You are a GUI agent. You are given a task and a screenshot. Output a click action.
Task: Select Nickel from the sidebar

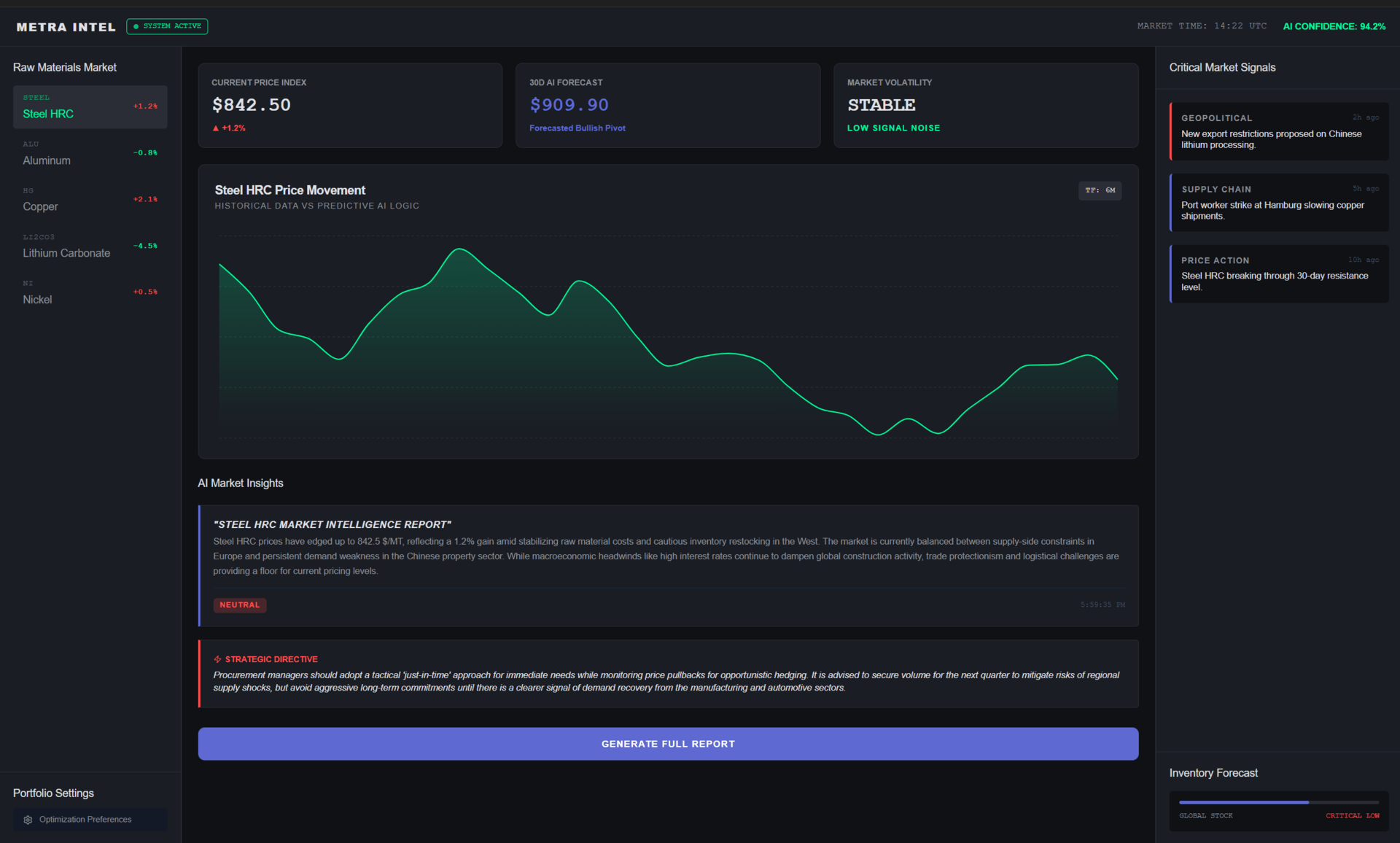[90, 292]
